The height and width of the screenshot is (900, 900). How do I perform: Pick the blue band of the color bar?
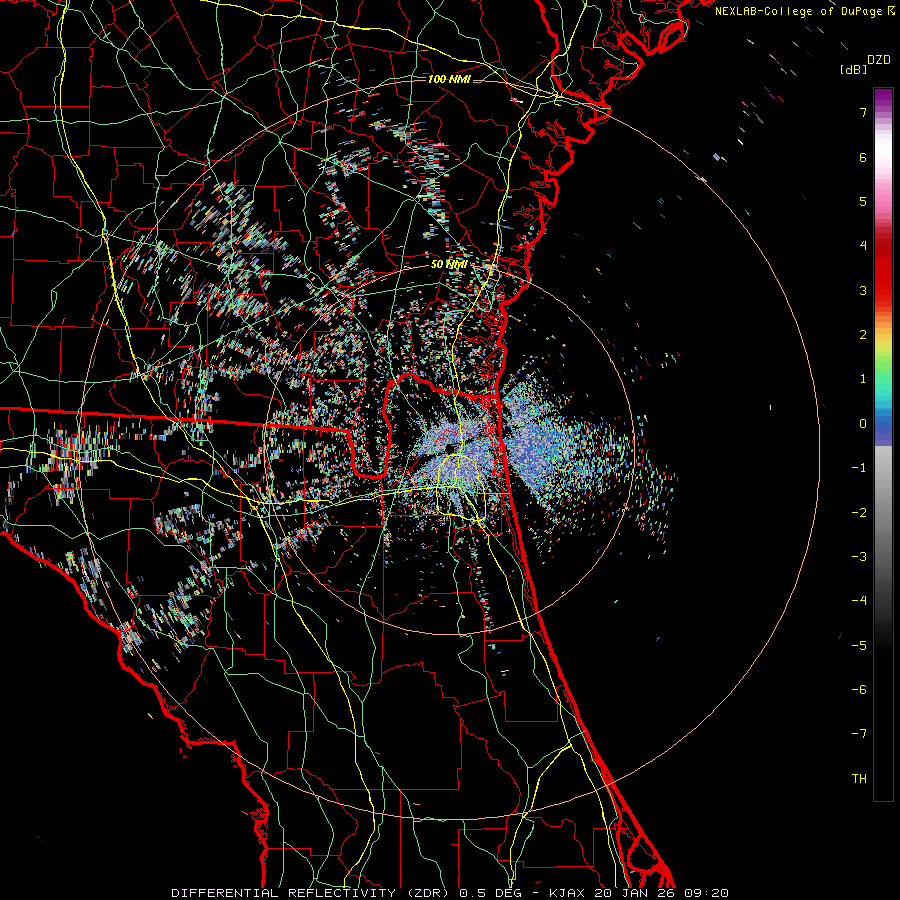point(883,425)
